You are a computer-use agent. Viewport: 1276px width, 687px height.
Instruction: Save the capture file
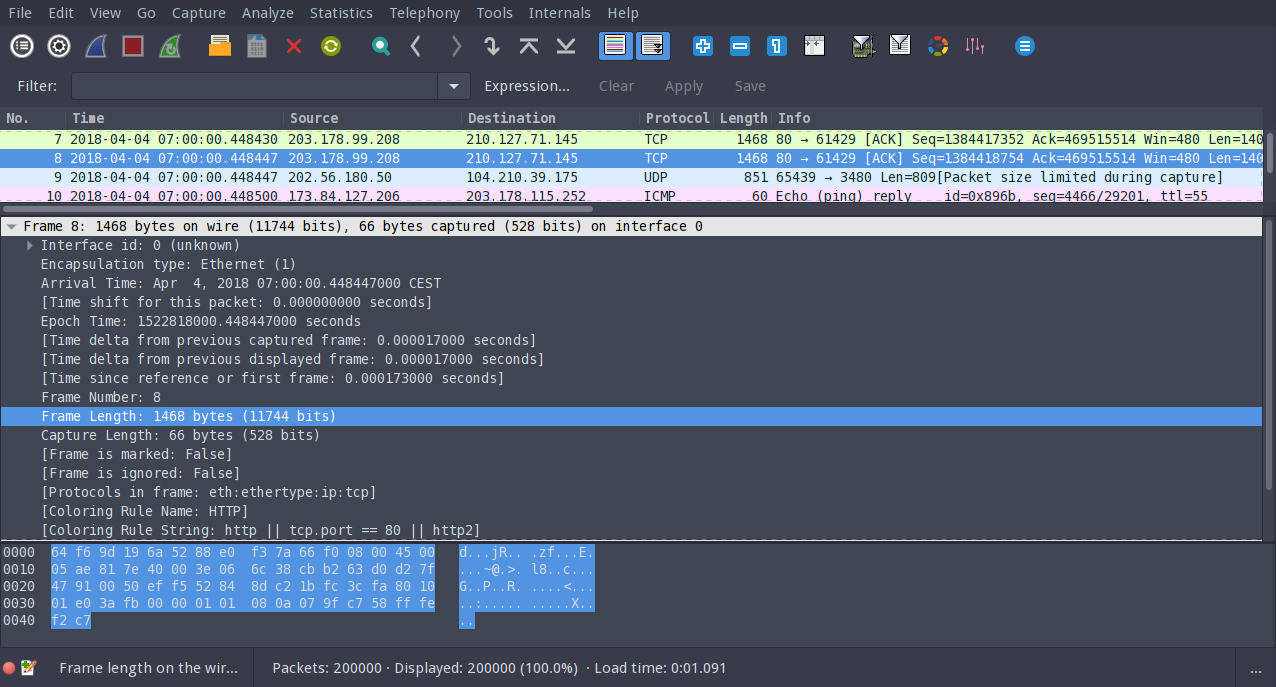(257, 46)
